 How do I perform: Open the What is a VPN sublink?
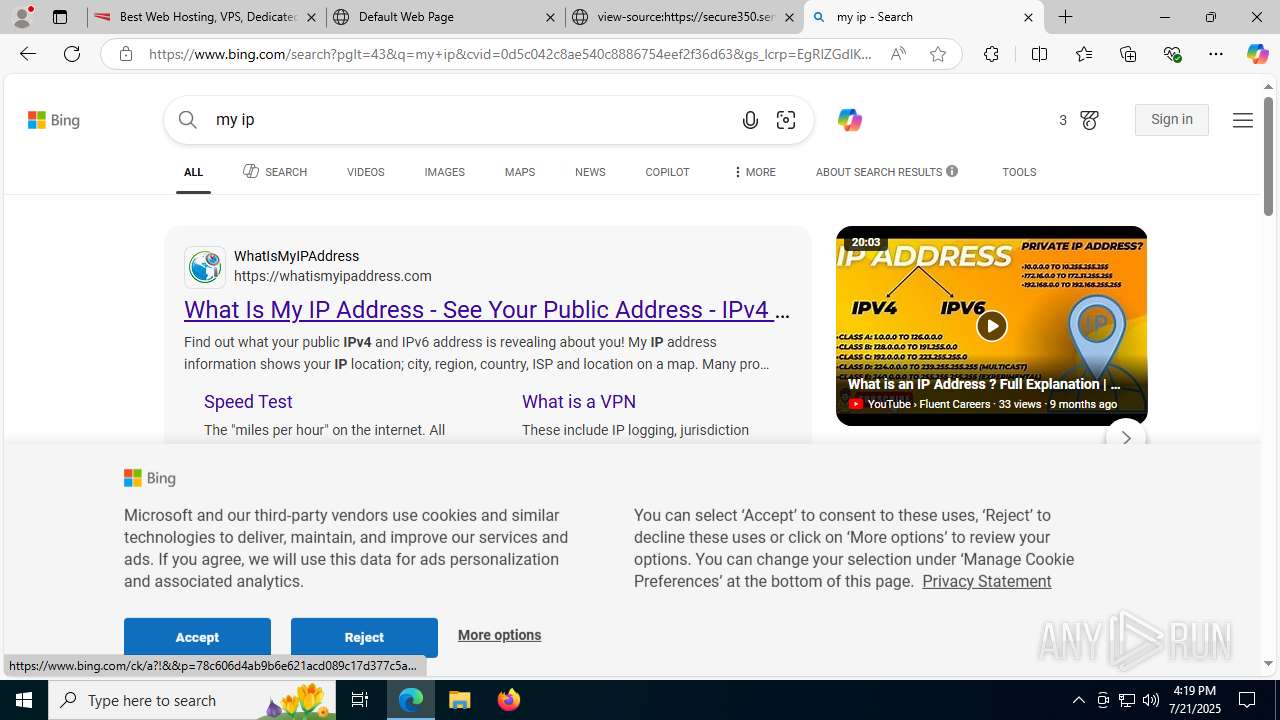pos(579,401)
